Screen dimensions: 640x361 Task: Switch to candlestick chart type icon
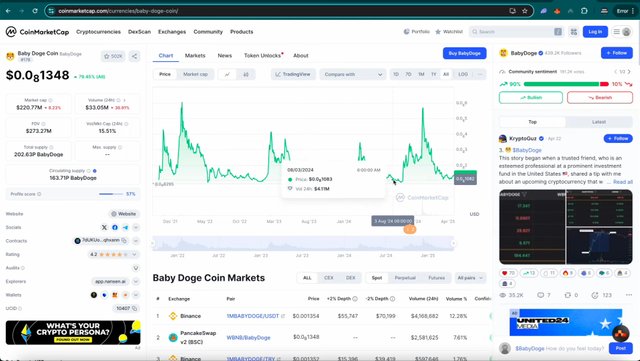[x=246, y=74]
